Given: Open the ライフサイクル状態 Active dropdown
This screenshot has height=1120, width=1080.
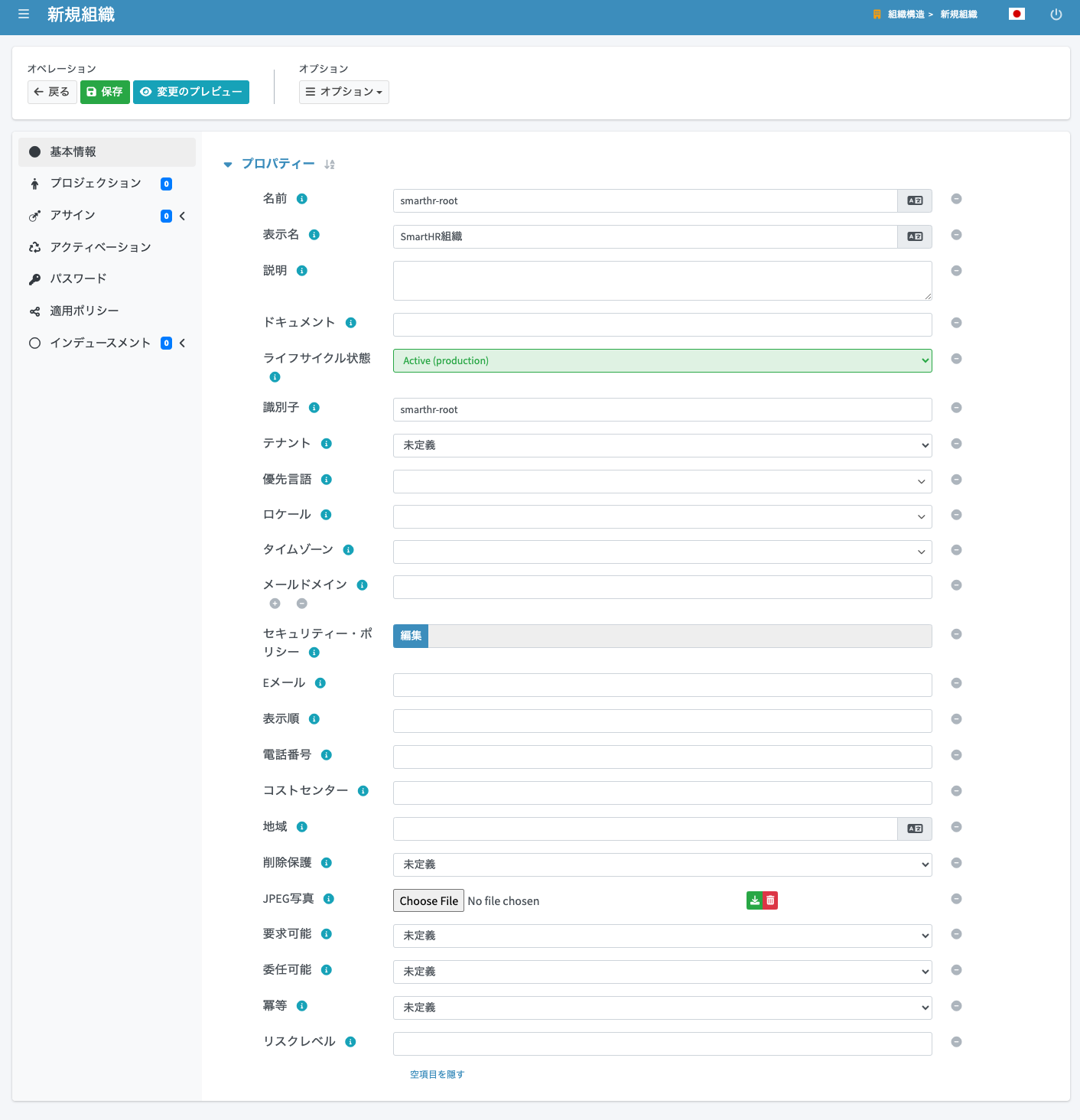Looking at the screenshot, I should click(x=662, y=361).
